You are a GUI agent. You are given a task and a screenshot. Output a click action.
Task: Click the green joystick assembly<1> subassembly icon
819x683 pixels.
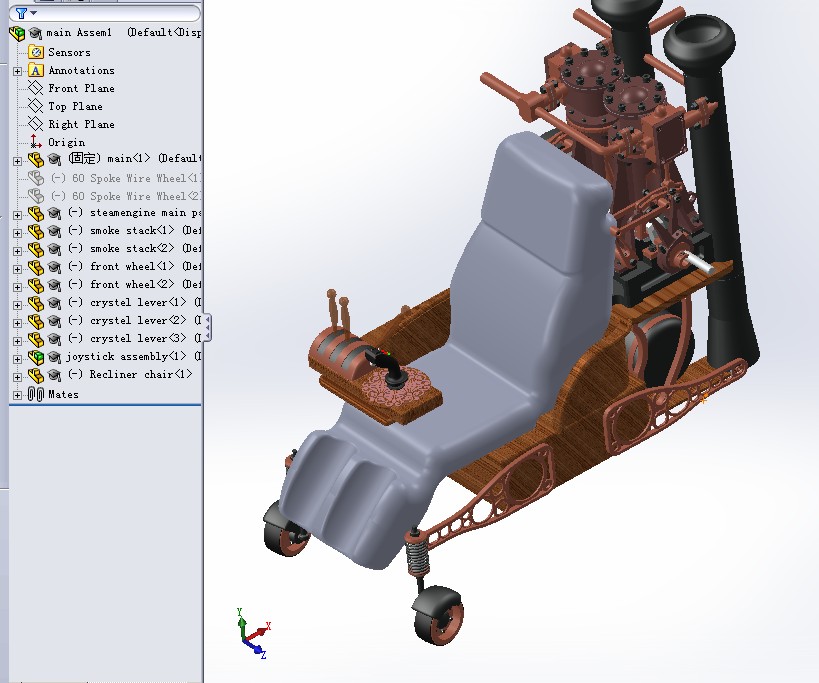tap(36, 357)
